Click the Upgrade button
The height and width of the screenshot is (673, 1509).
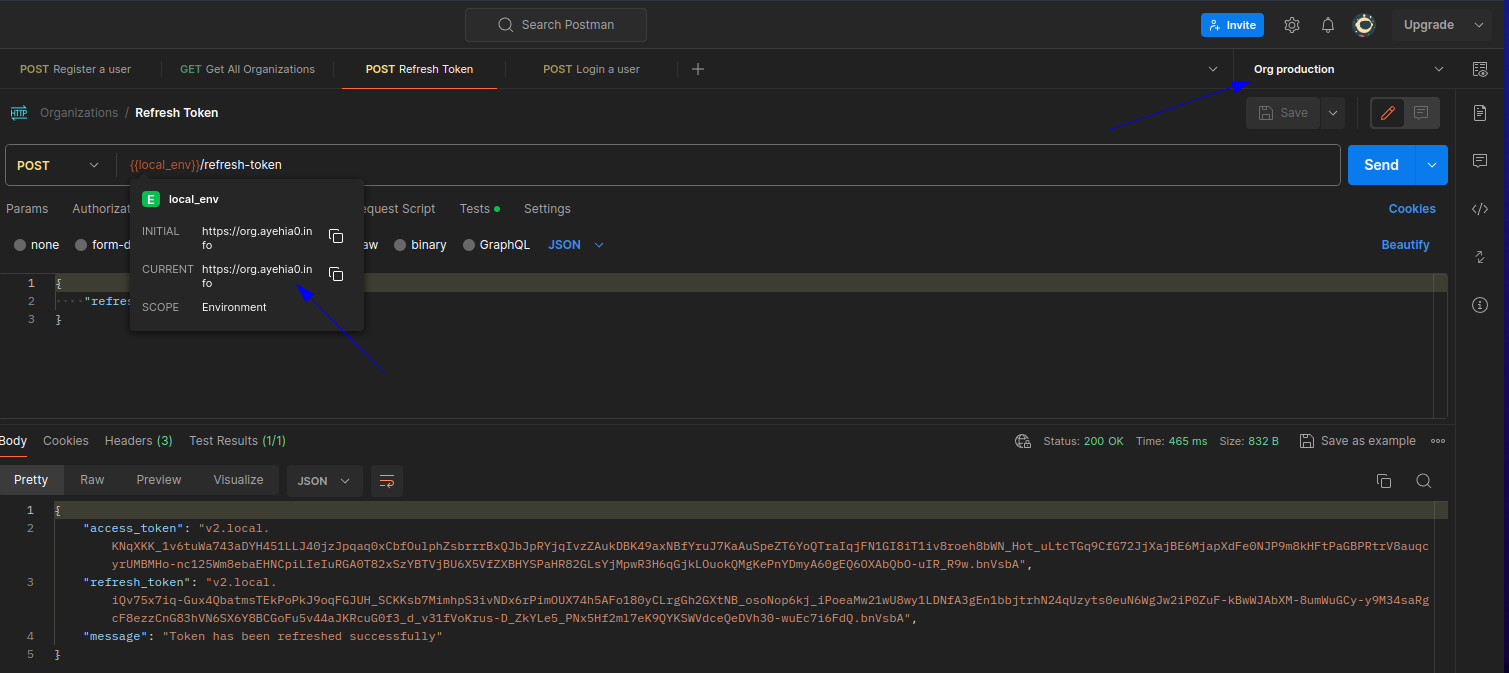(1428, 25)
